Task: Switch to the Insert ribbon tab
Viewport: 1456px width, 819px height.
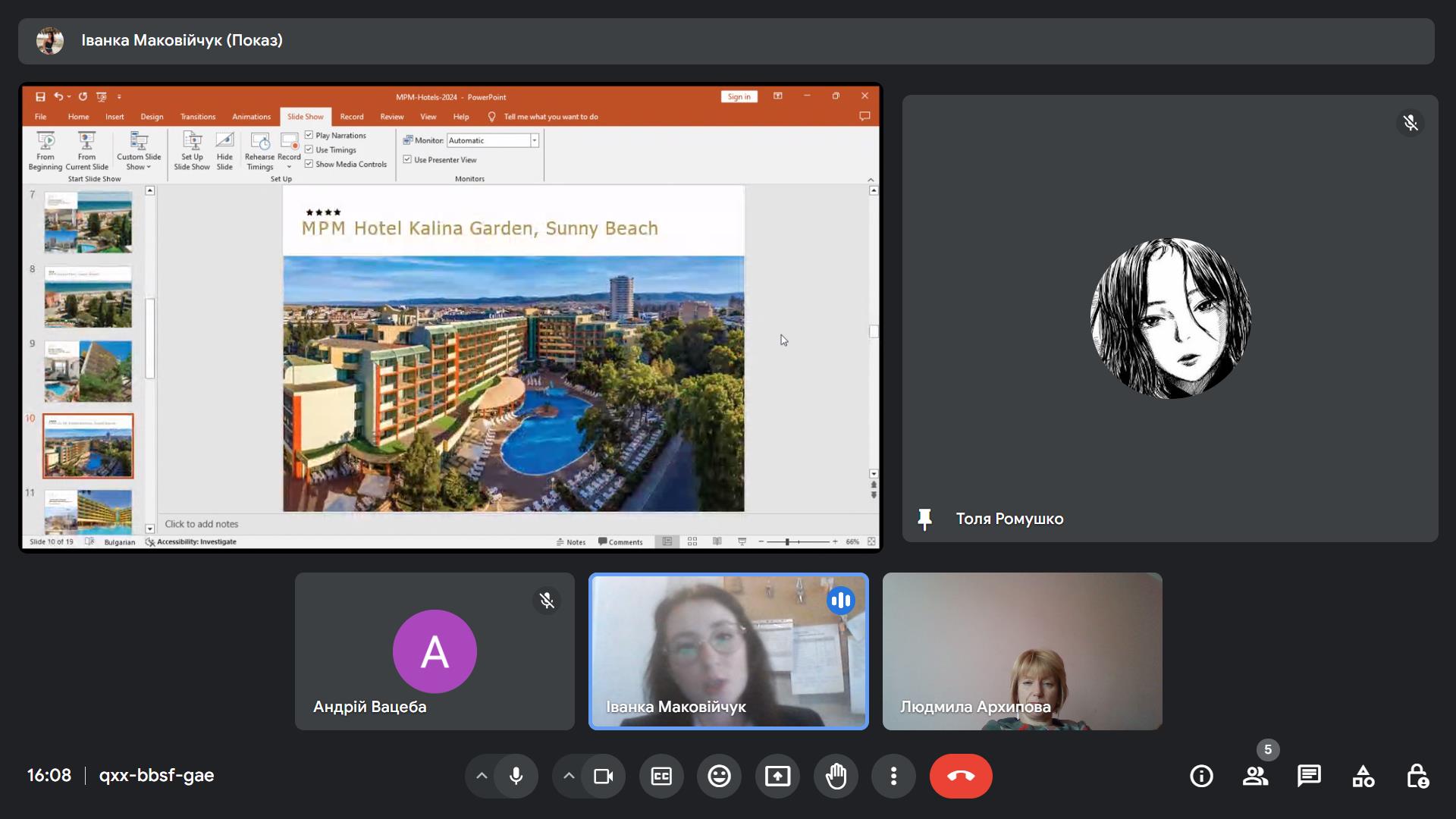Action: 115,117
